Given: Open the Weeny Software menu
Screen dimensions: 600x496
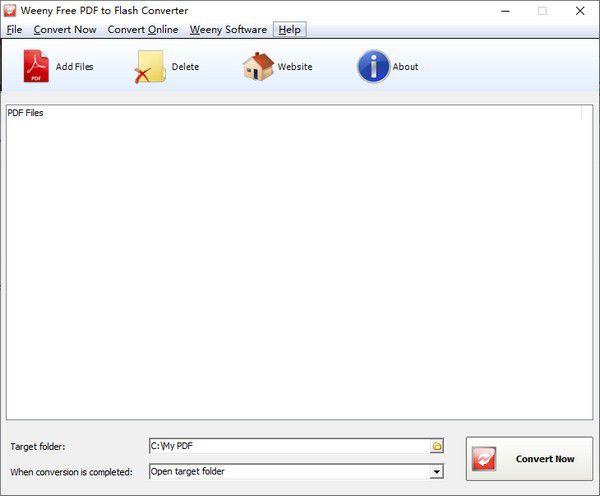Looking at the screenshot, I should tap(228, 29).
